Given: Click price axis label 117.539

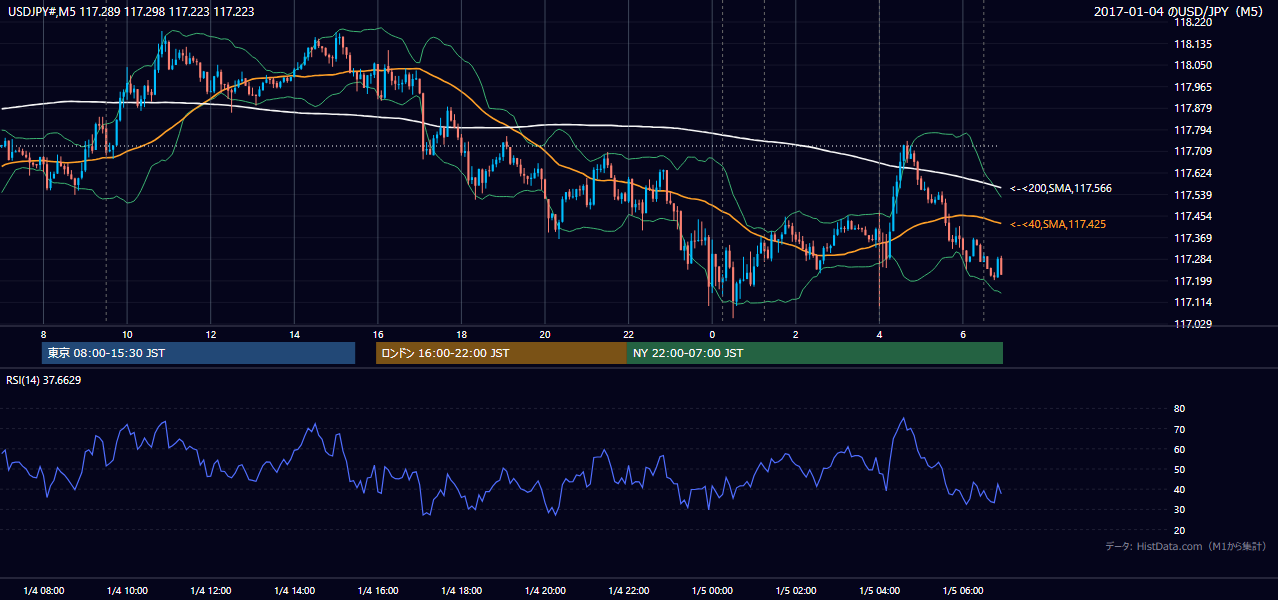Looking at the screenshot, I should point(1193,195).
